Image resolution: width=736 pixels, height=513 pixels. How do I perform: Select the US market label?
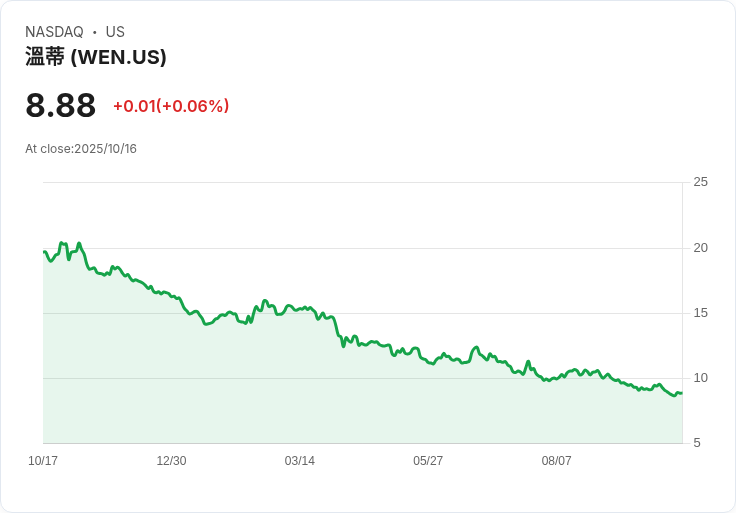click(115, 32)
